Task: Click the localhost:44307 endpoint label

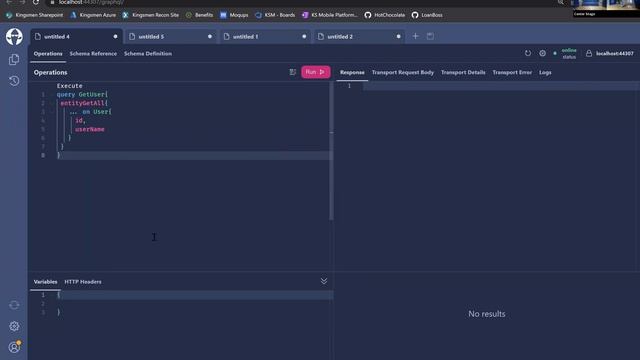Action: tap(615, 53)
